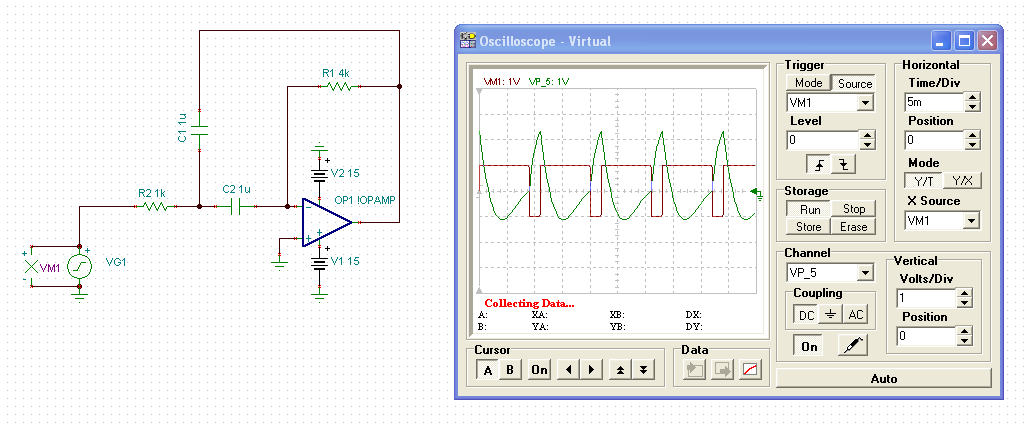Image resolution: width=1024 pixels, height=429 pixels.
Task: Click the Auto button
Action: pyautogui.click(x=884, y=379)
